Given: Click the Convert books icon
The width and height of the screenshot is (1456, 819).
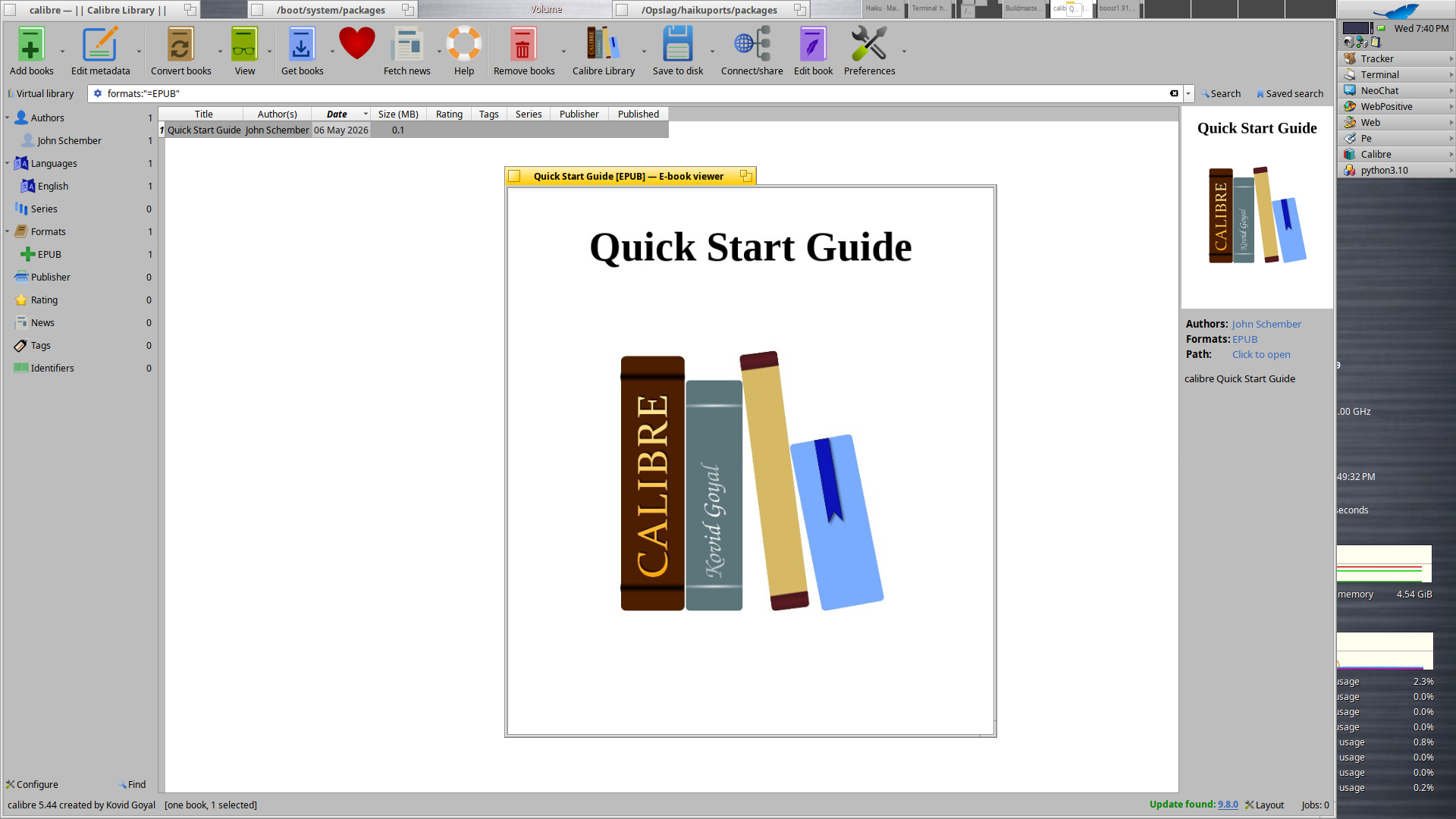Looking at the screenshot, I should pos(180,44).
